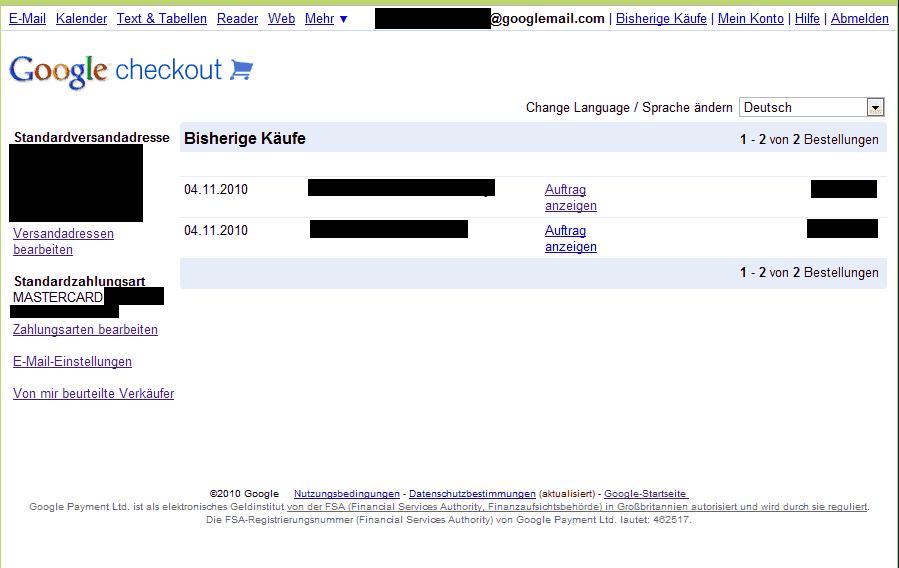Image resolution: width=899 pixels, height=568 pixels.
Task: Click the MASTERCARD payment text
Action: (x=58, y=297)
